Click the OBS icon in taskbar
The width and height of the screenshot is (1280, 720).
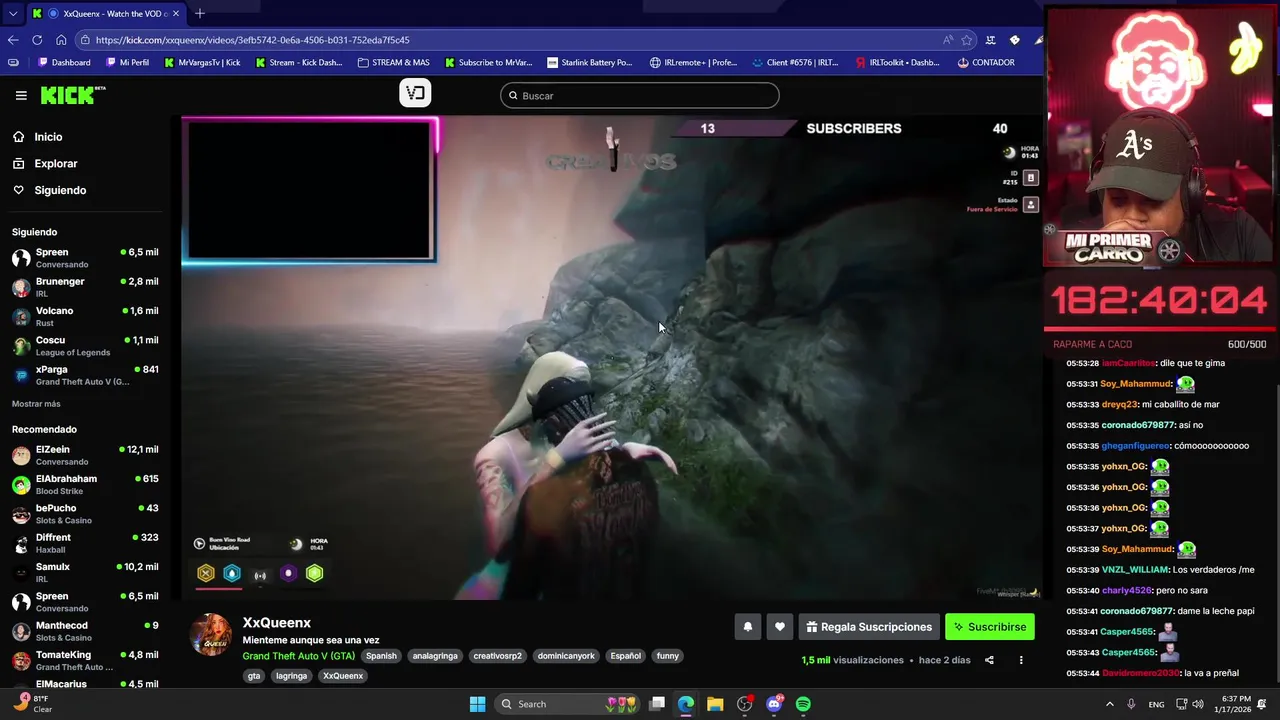click(x=744, y=704)
